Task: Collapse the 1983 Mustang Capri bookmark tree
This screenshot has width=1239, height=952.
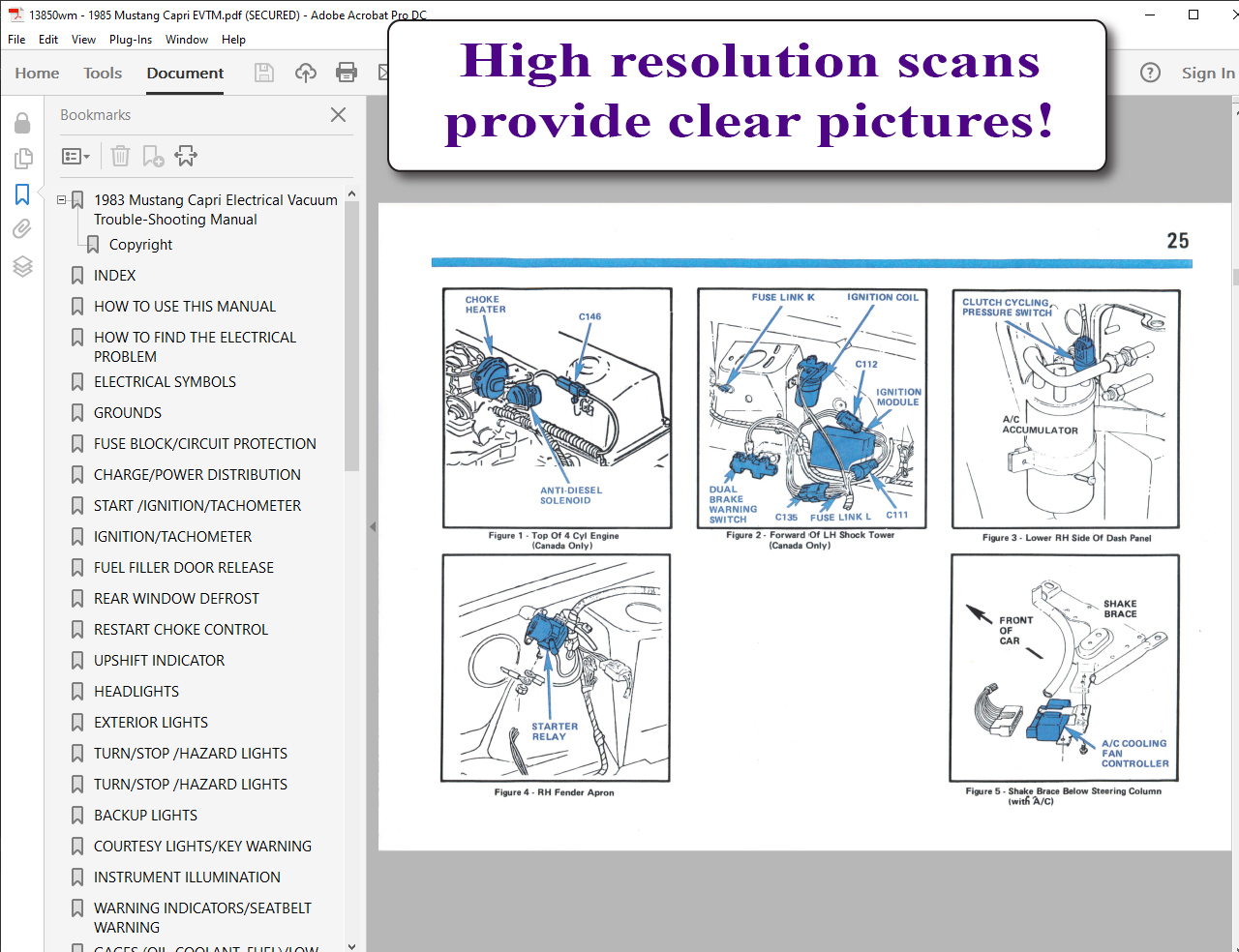Action: click(62, 200)
